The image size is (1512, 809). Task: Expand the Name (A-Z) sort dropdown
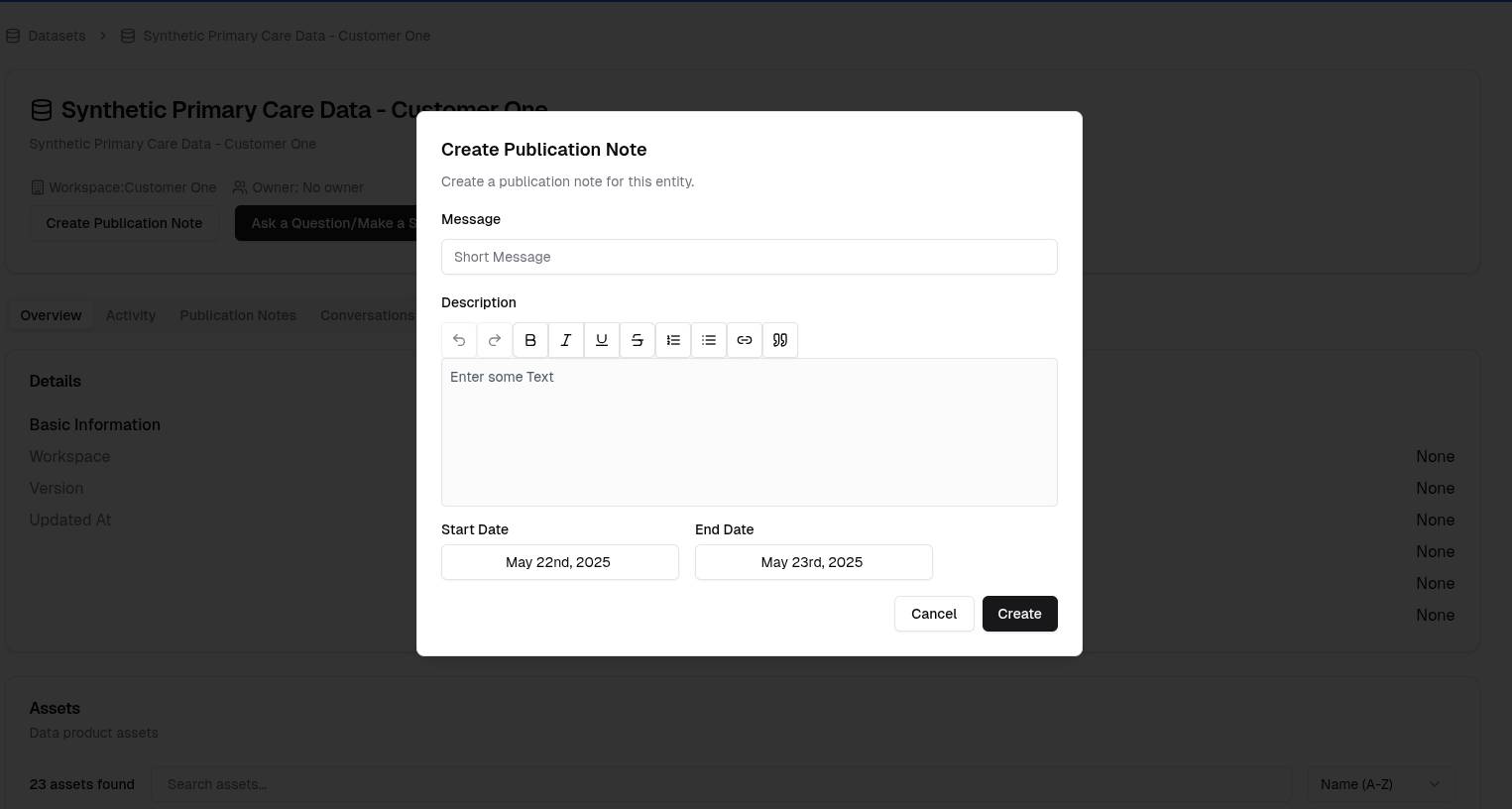click(1380, 784)
